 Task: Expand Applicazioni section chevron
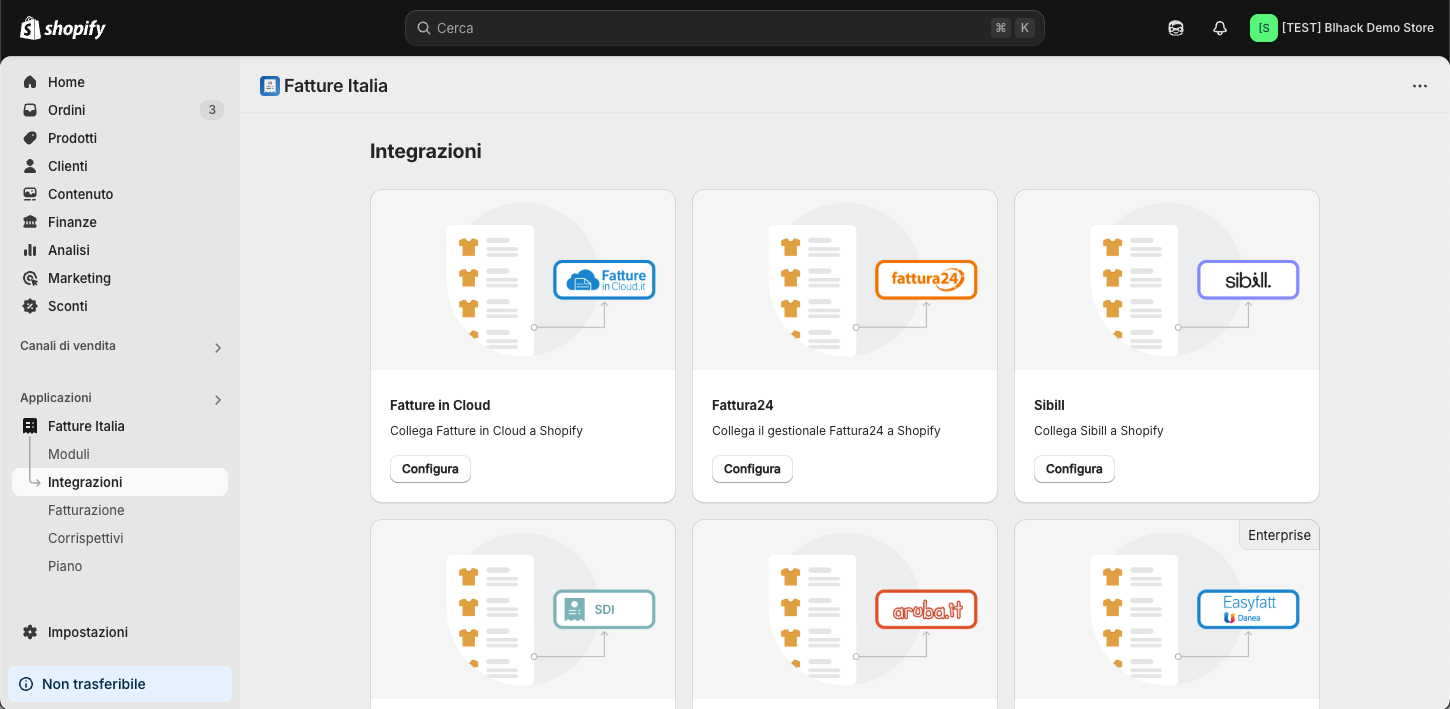click(x=218, y=400)
